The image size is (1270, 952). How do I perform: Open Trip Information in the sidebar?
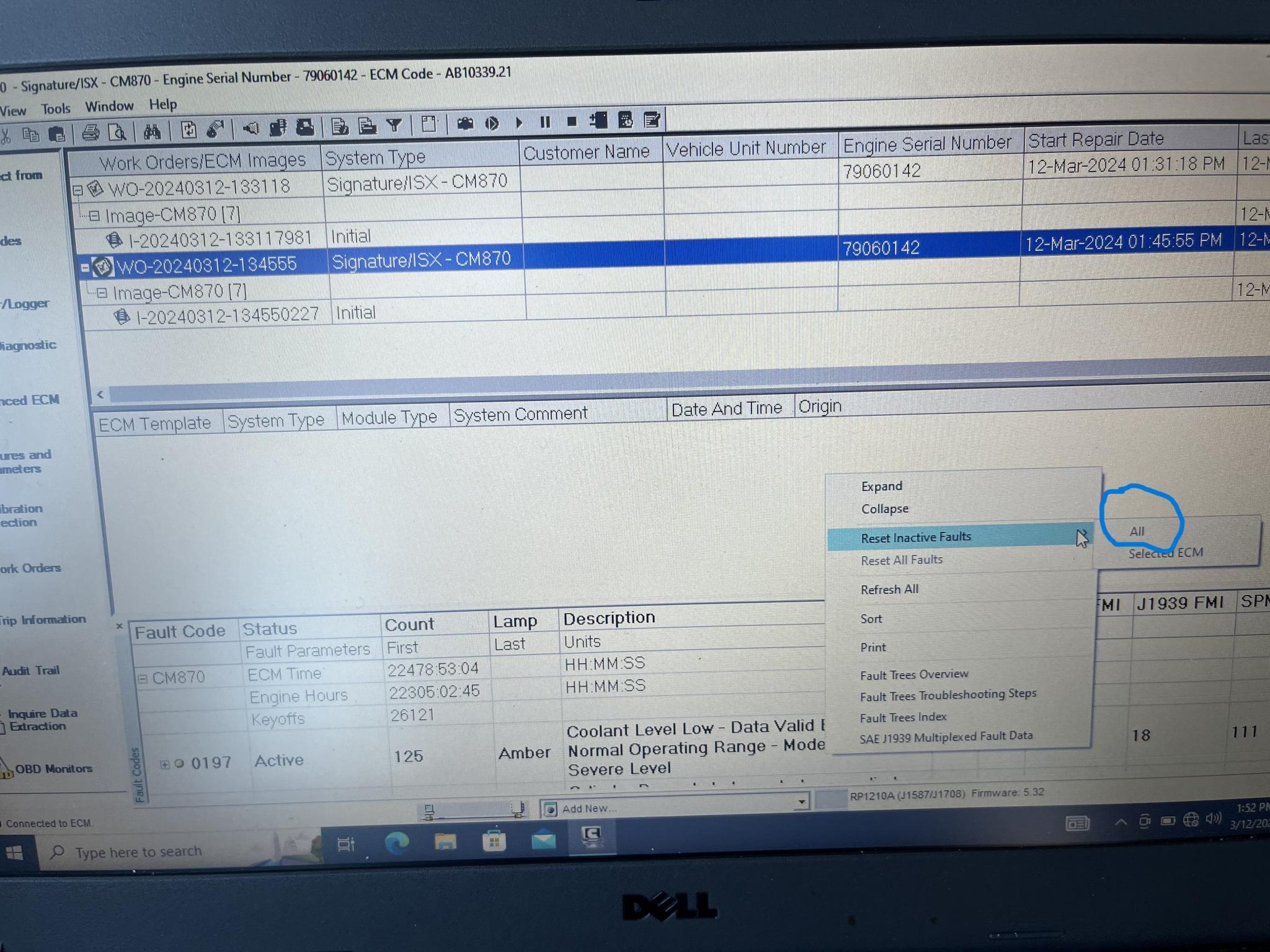tap(43, 620)
